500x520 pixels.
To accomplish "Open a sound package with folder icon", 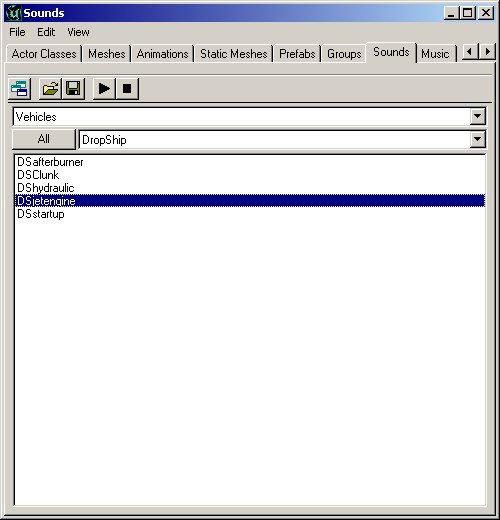I will click(50, 89).
